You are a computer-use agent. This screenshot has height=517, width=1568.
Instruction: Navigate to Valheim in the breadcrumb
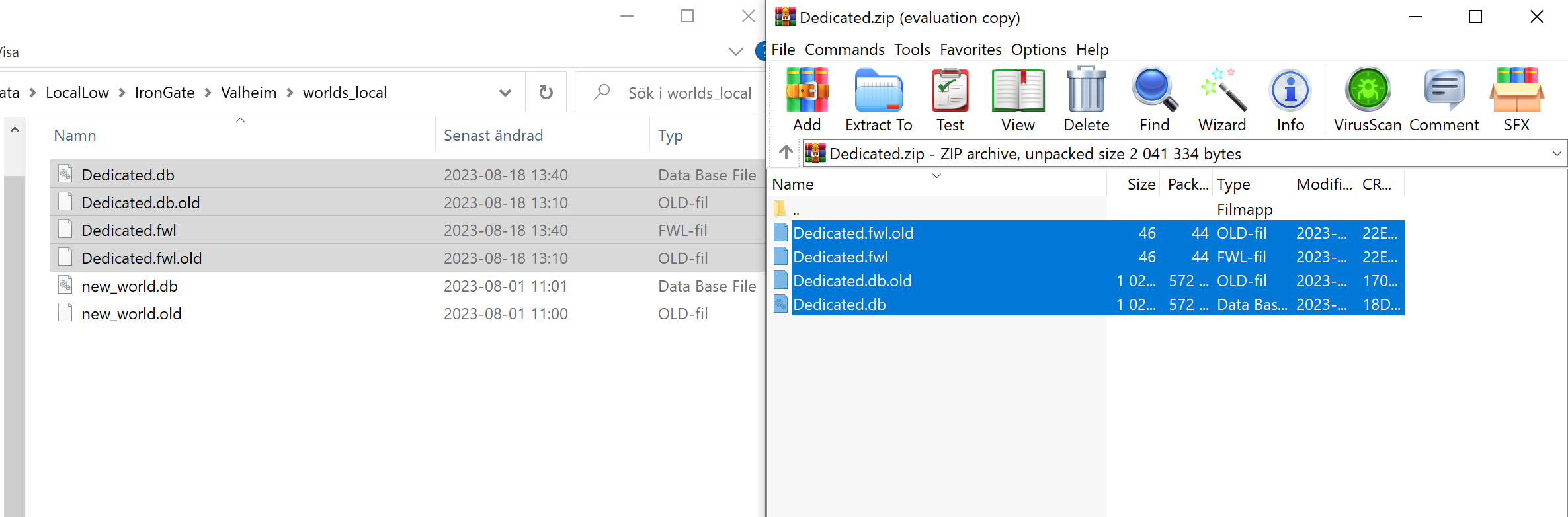pyautogui.click(x=249, y=93)
